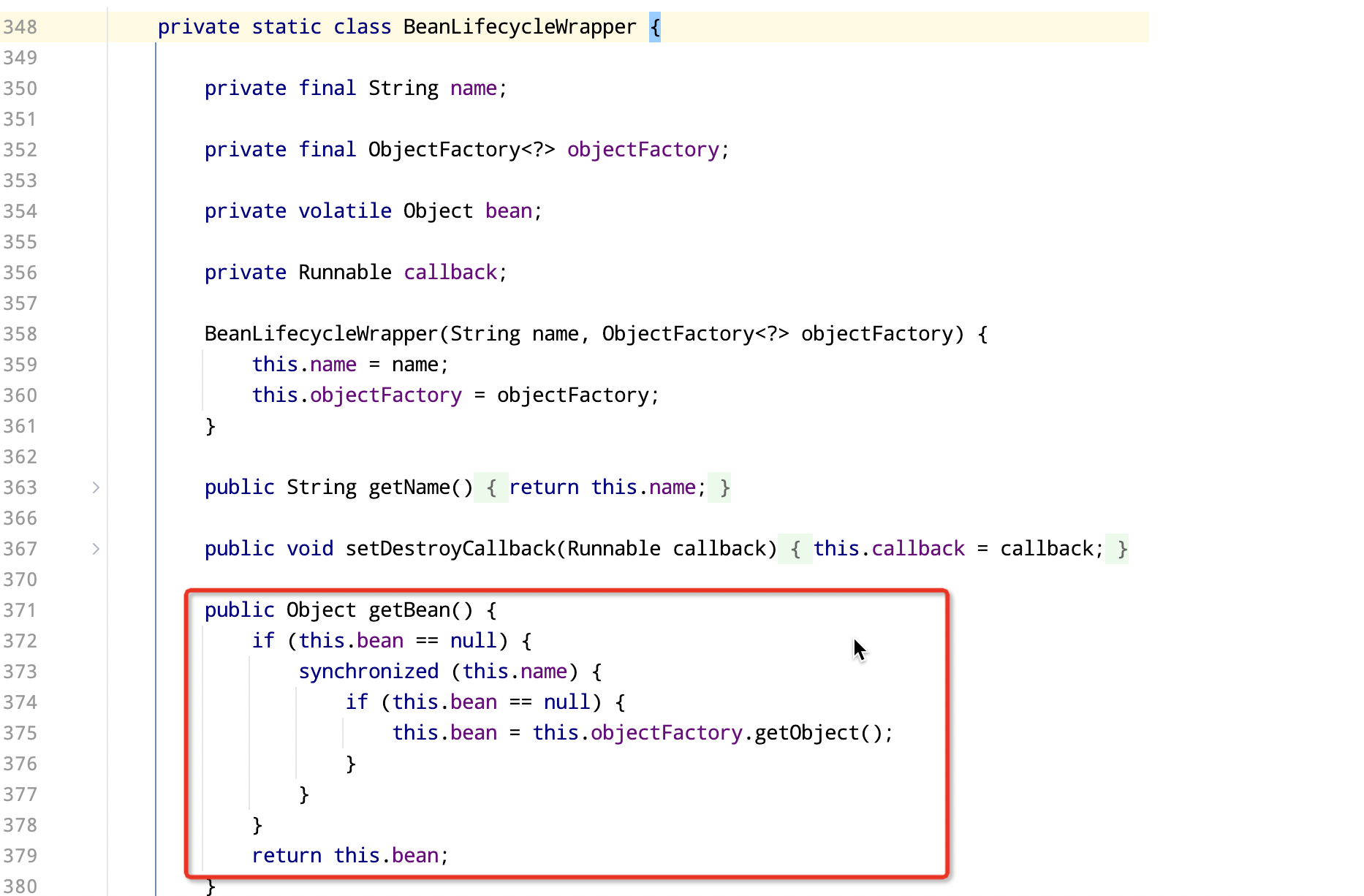Click line number 354 in gutter
Viewport: 1364px width, 896px height.
20,211
